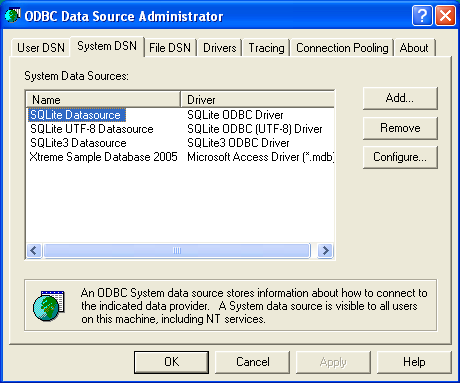Select Xtreme Sample Database 2005 entry
The width and height of the screenshot is (460, 383).
click(x=103, y=157)
